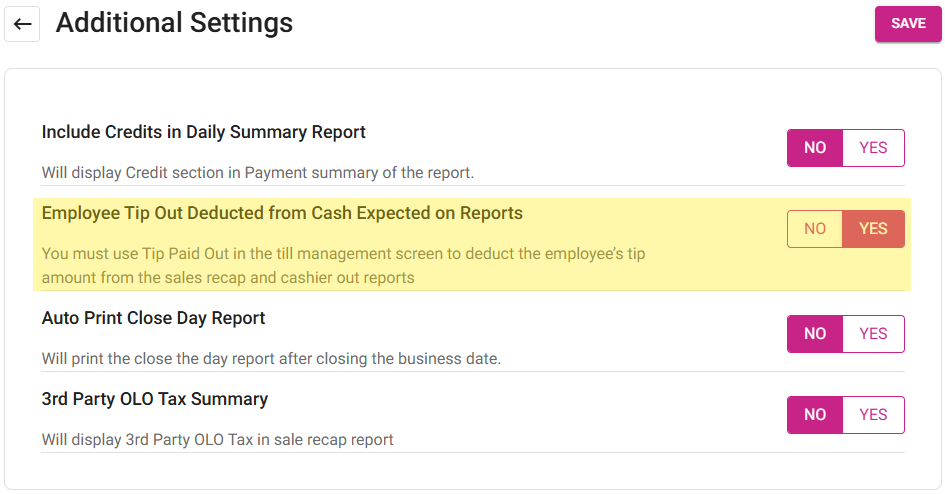Enable Include Credits in Daily Summary with YES
Viewport: 945px width, 494px height.
873,148
